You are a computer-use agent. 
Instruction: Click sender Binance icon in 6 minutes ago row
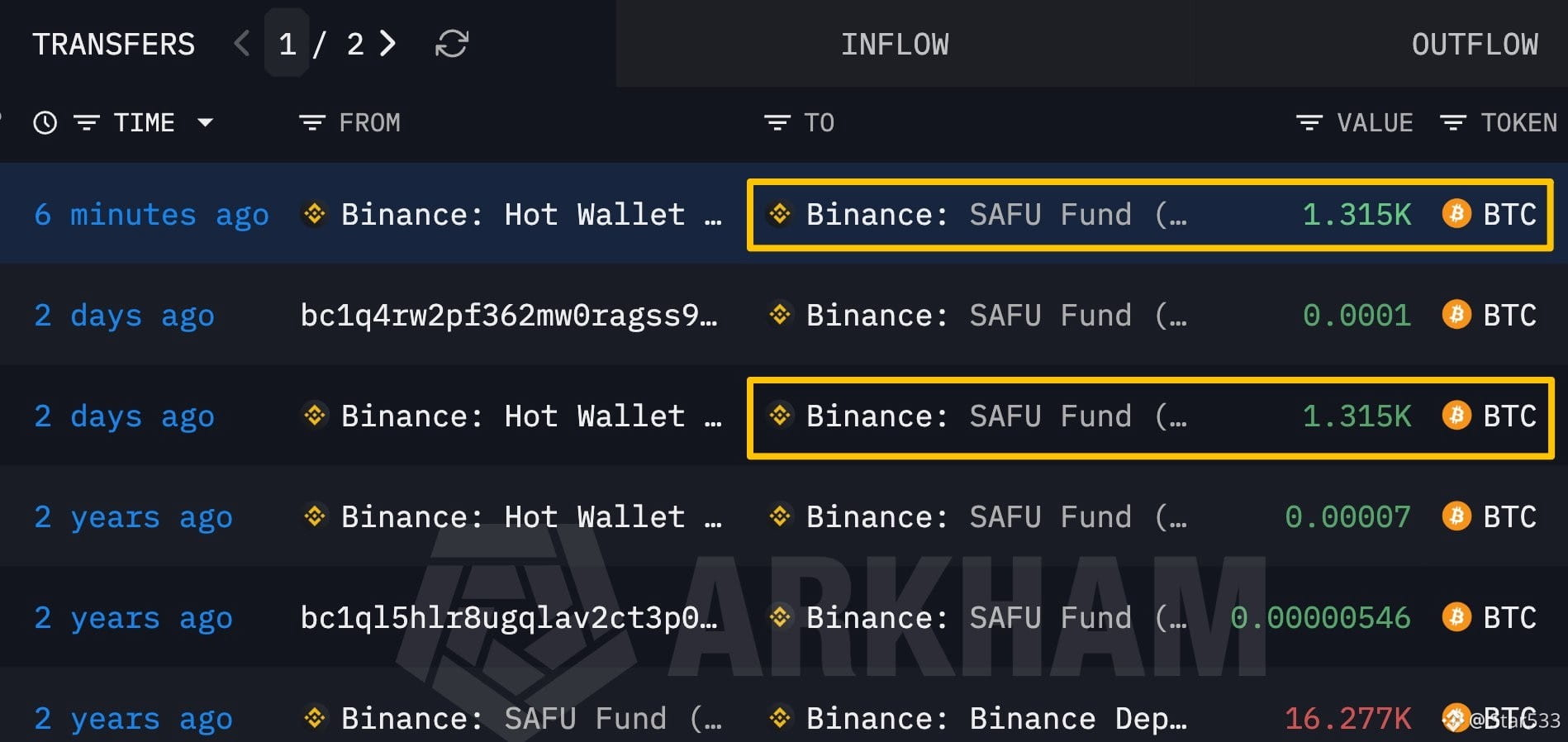(315, 214)
